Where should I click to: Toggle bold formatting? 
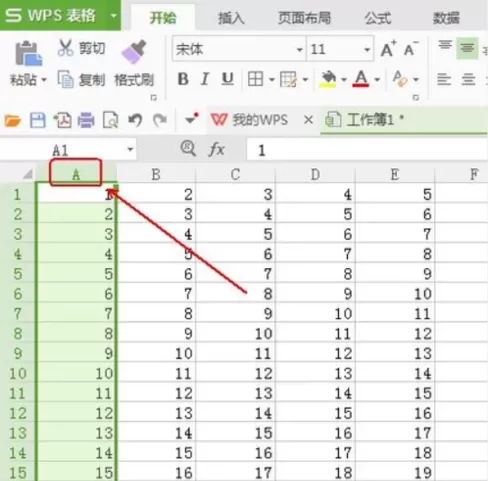point(183,79)
